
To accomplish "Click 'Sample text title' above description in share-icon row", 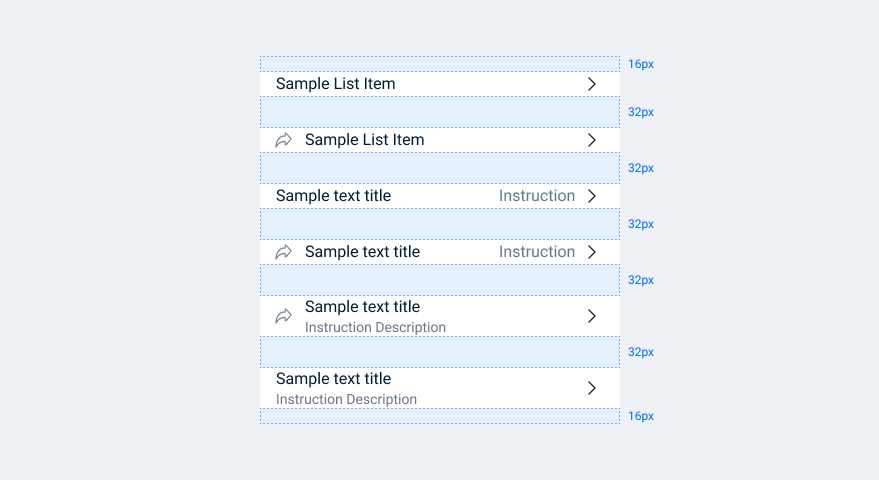I will [x=362, y=307].
